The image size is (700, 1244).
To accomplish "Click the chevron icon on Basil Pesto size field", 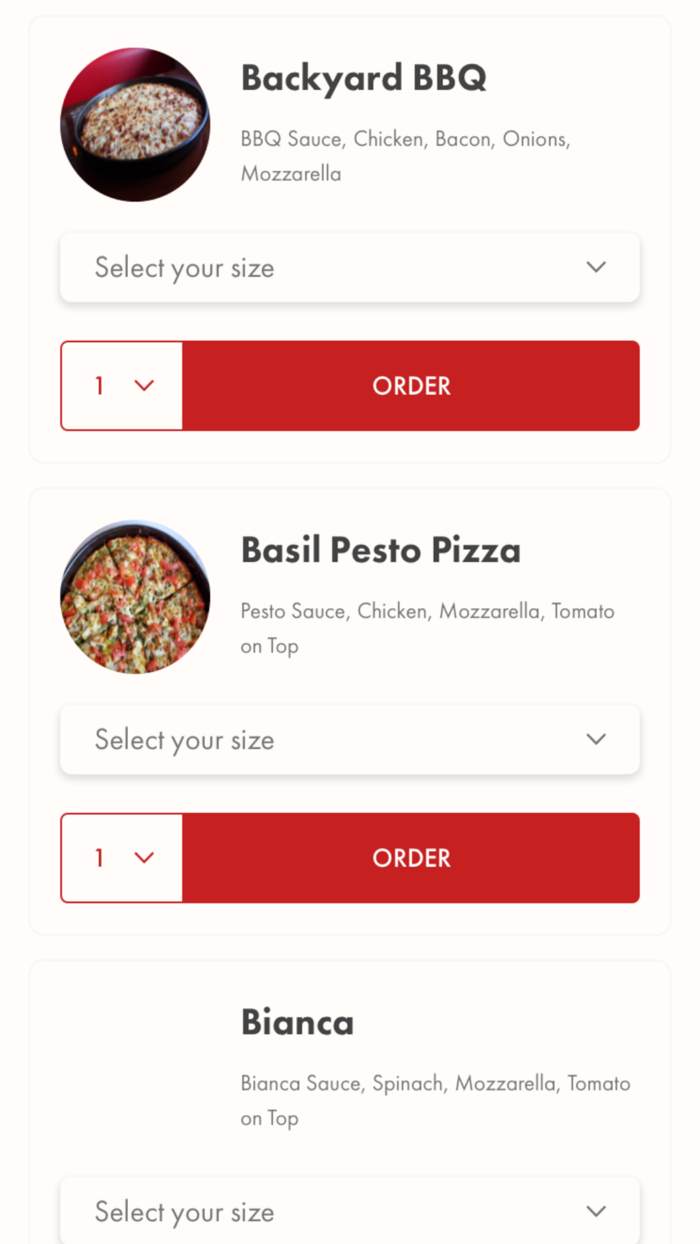I will pos(595,739).
